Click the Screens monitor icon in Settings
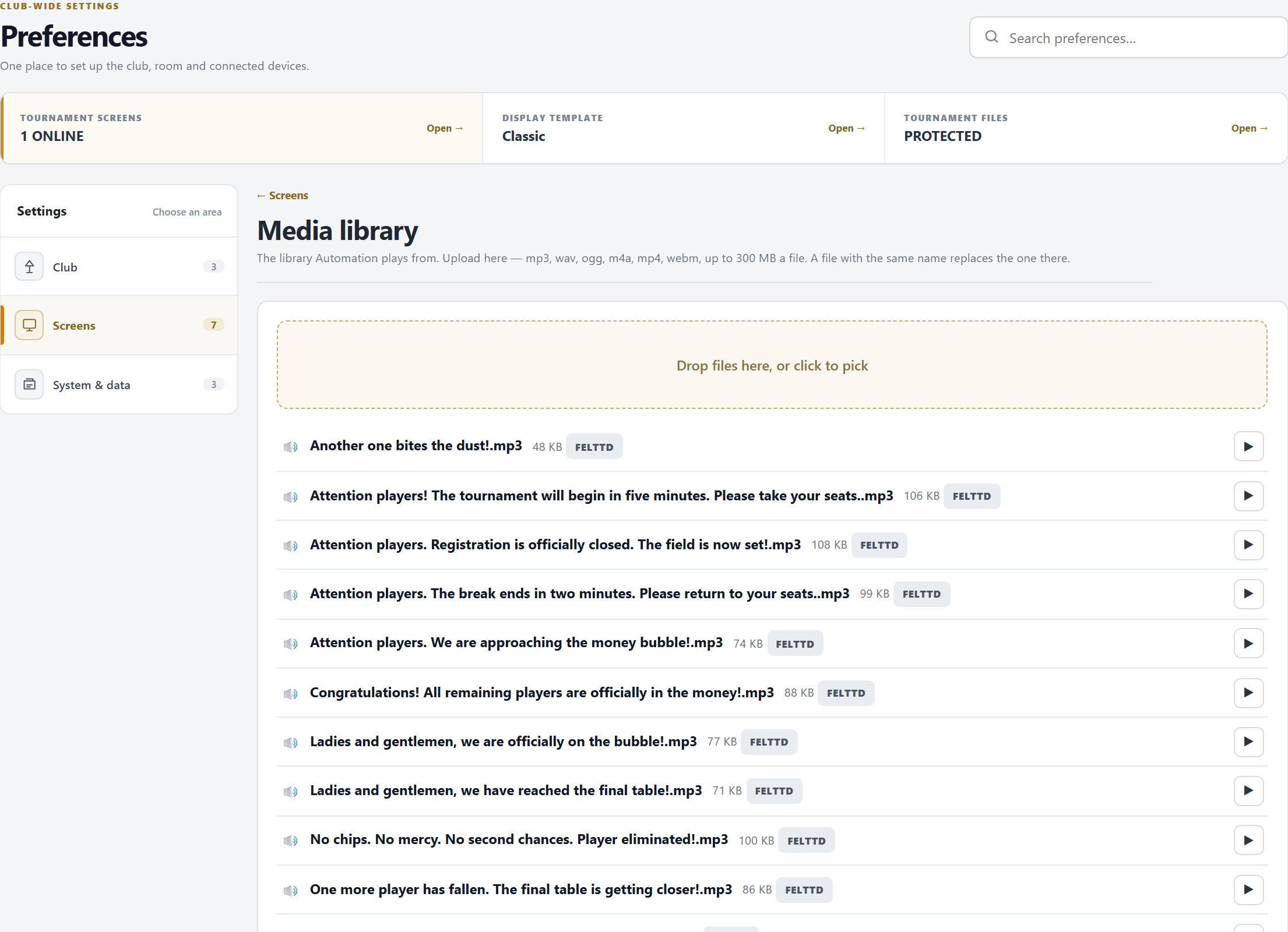 click(x=29, y=325)
